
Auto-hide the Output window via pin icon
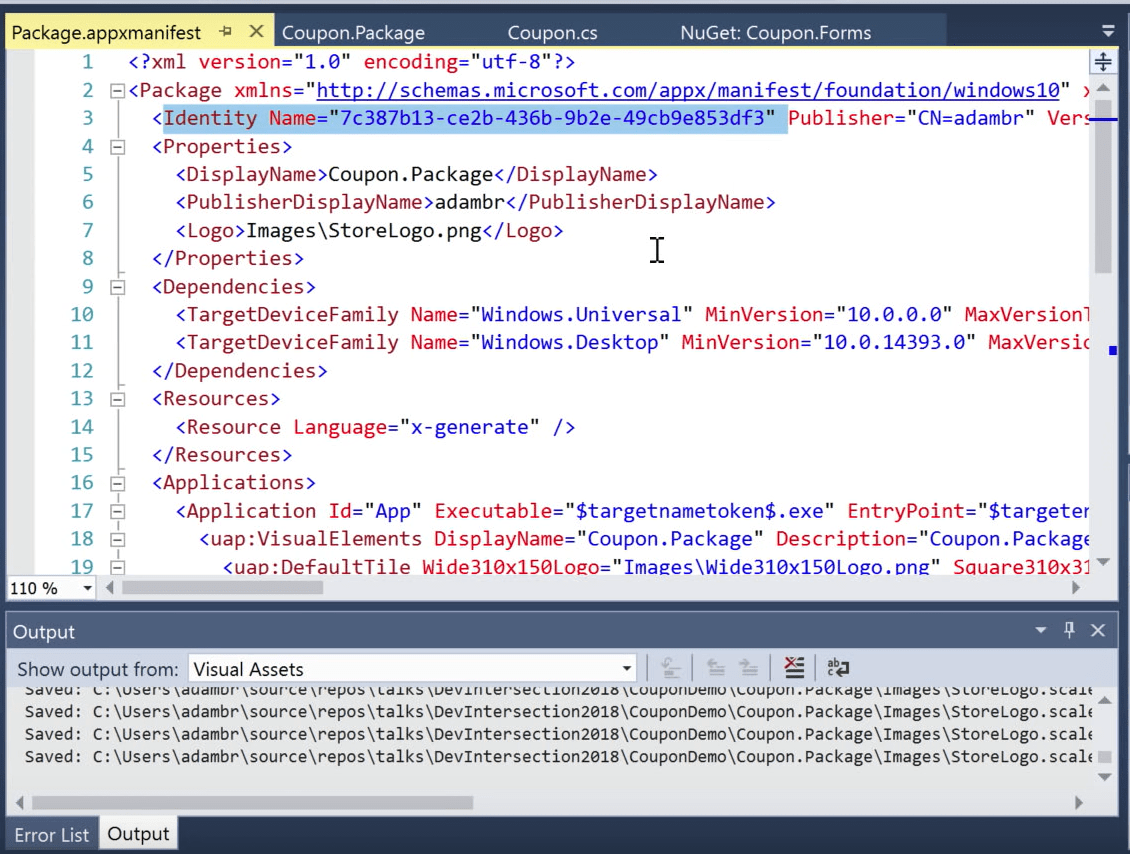[1069, 631]
